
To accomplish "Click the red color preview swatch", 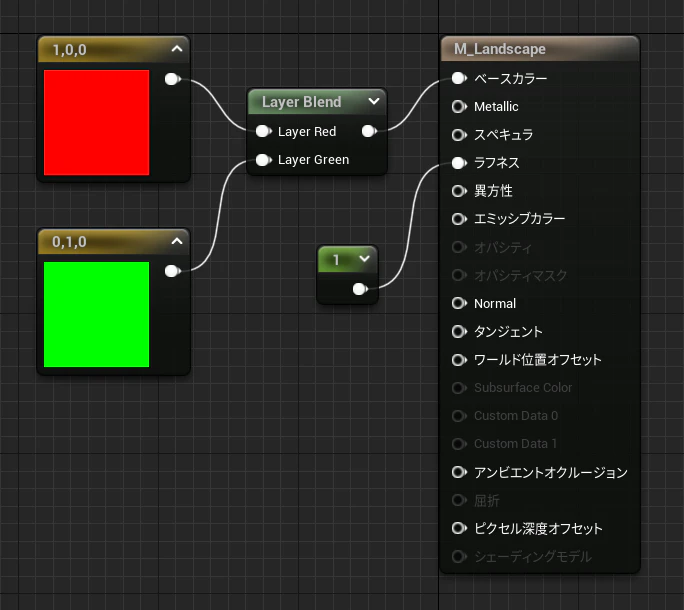I will 96,123.
